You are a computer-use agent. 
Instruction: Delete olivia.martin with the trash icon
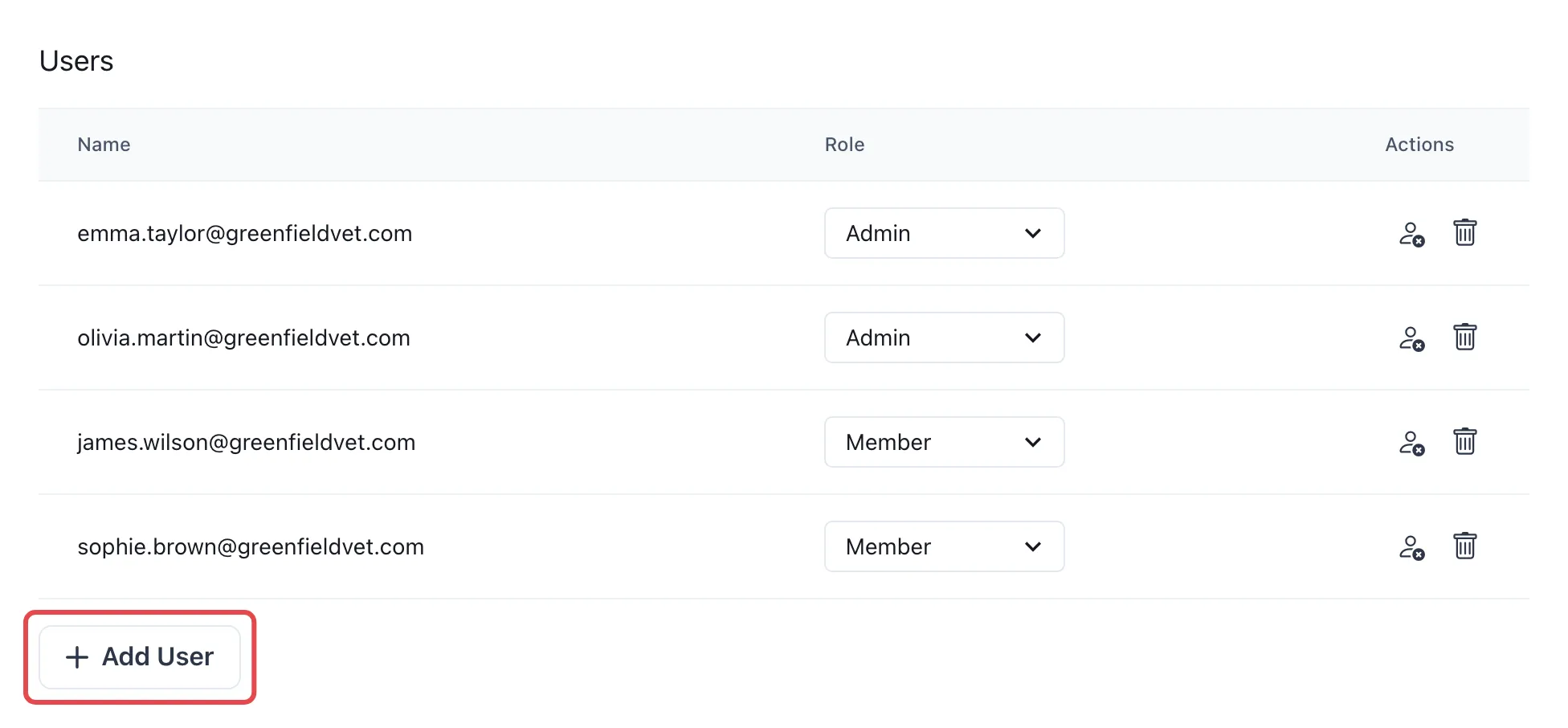(1464, 337)
